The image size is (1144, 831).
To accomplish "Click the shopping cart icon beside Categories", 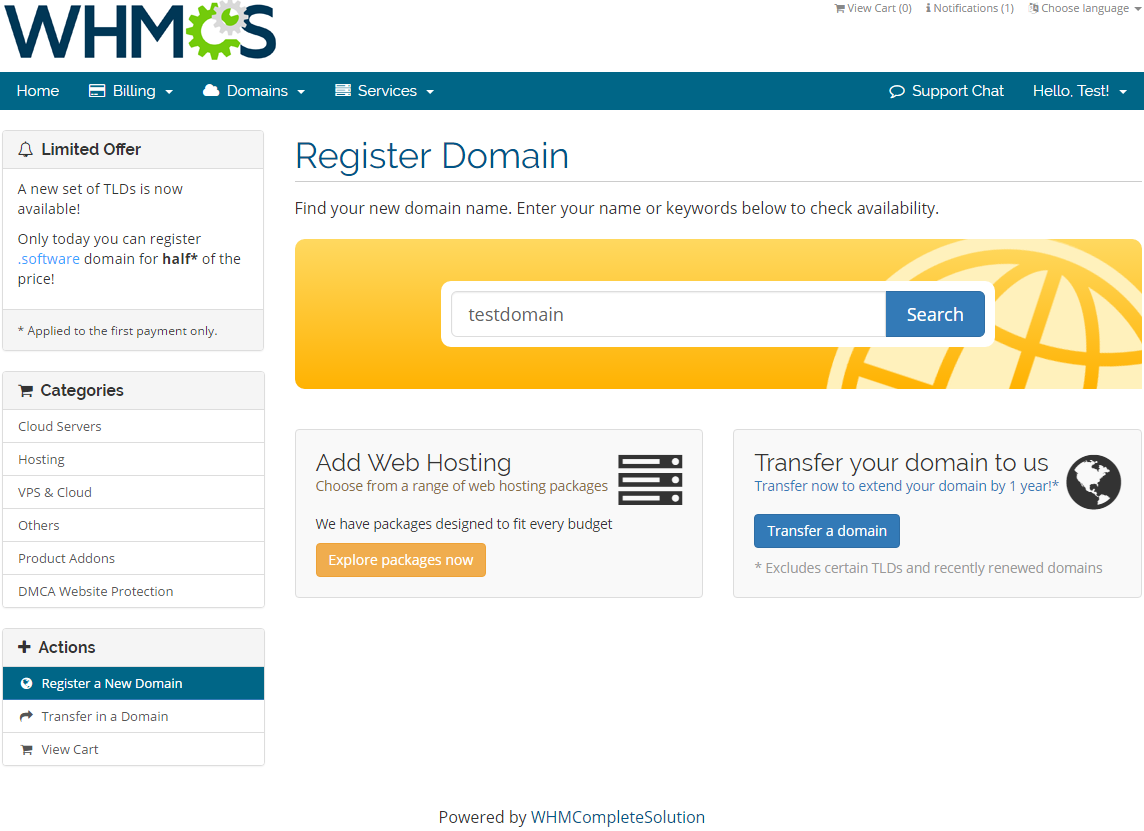I will 26,391.
